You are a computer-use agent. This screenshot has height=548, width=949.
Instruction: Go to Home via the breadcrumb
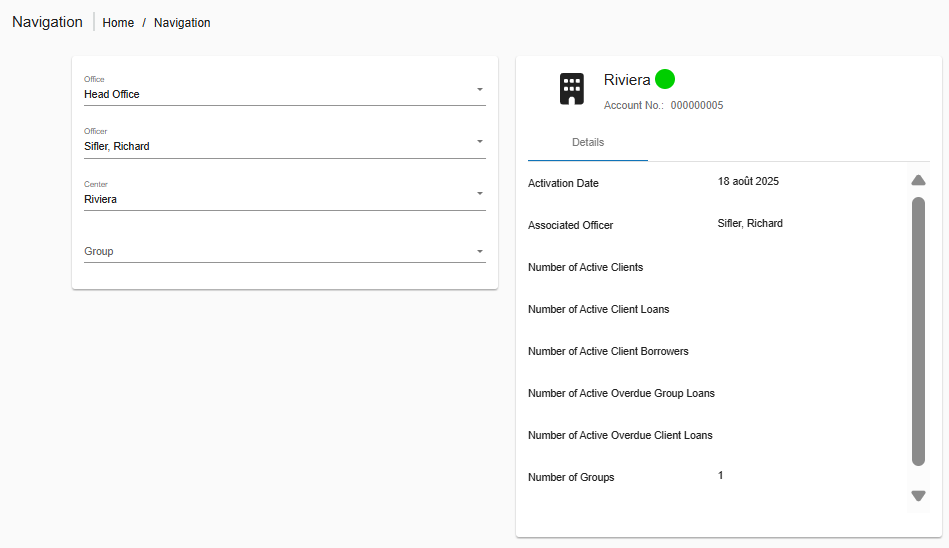pos(118,23)
